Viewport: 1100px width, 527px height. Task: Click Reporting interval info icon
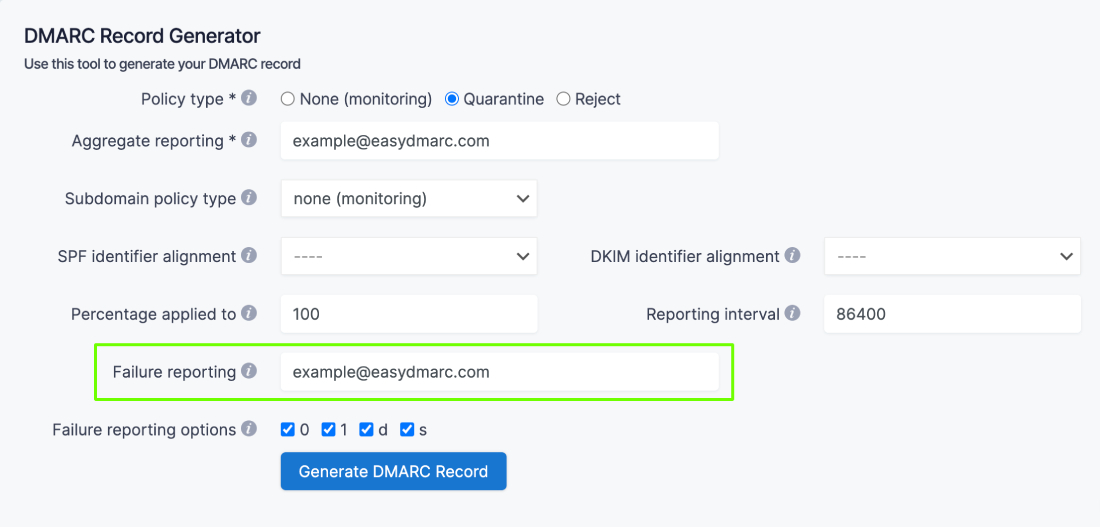[x=793, y=314]
